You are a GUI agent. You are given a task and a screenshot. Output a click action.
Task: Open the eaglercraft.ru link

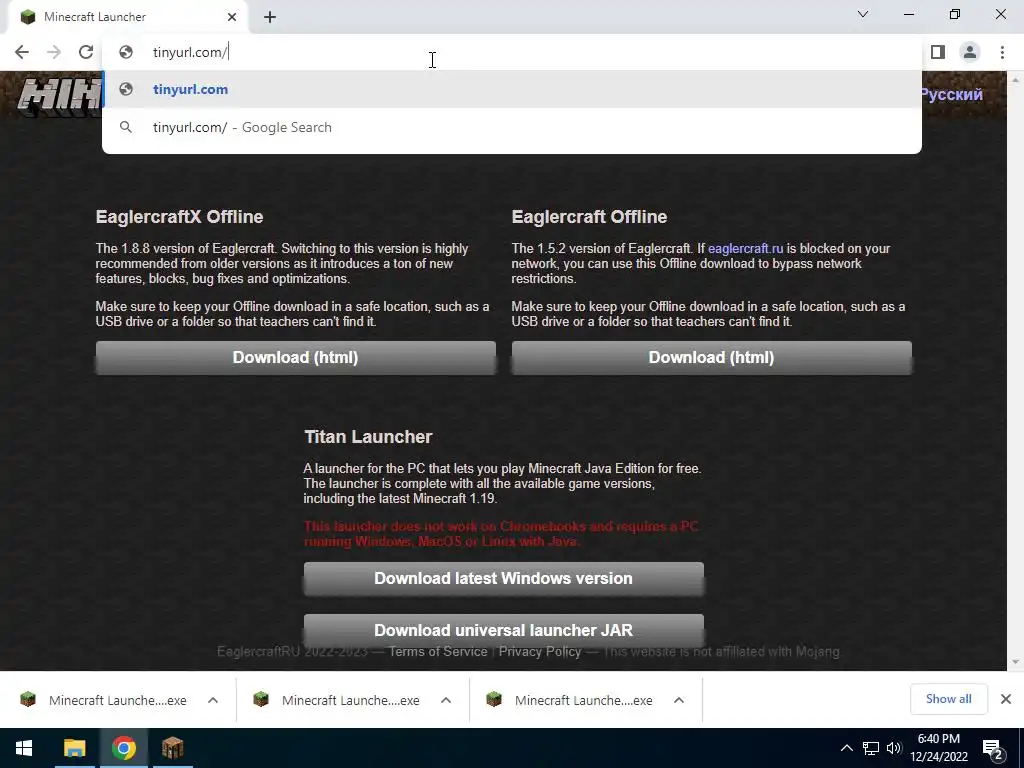coord(745,249)
